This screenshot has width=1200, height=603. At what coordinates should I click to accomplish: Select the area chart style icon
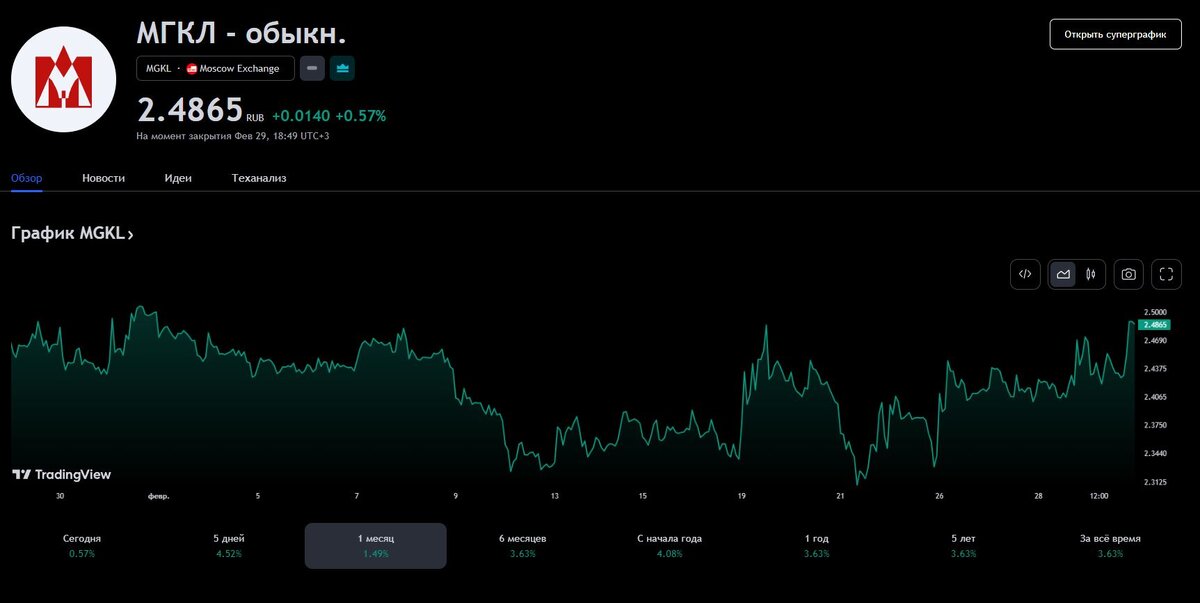[1062, 274]
